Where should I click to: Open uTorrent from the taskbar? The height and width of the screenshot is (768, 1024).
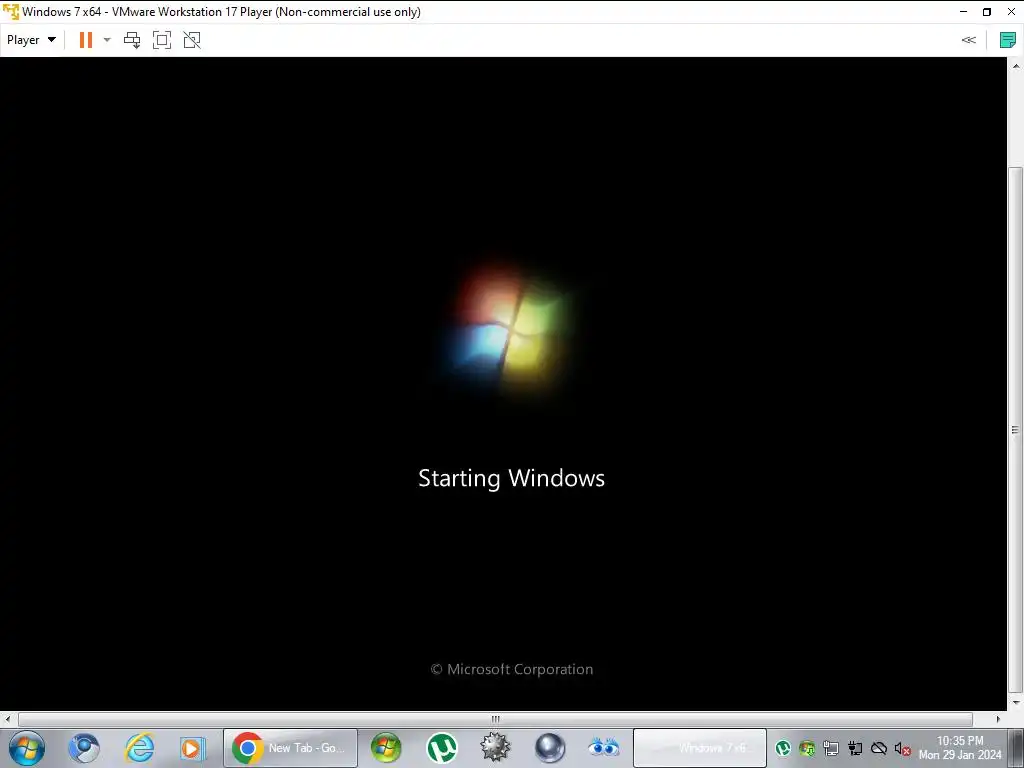click(441, 748)
